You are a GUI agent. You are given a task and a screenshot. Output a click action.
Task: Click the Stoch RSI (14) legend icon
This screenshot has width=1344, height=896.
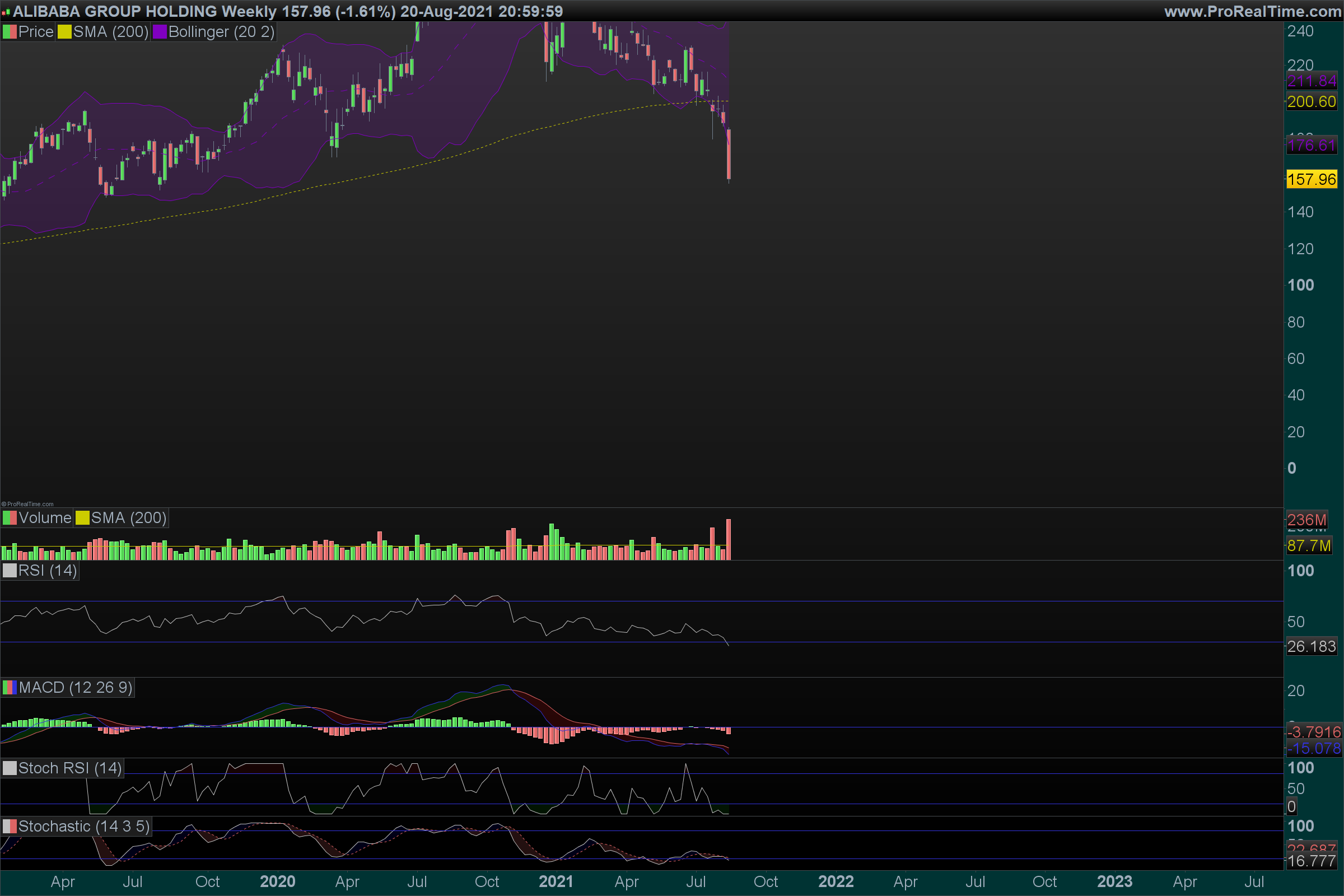tap(10, 768)
